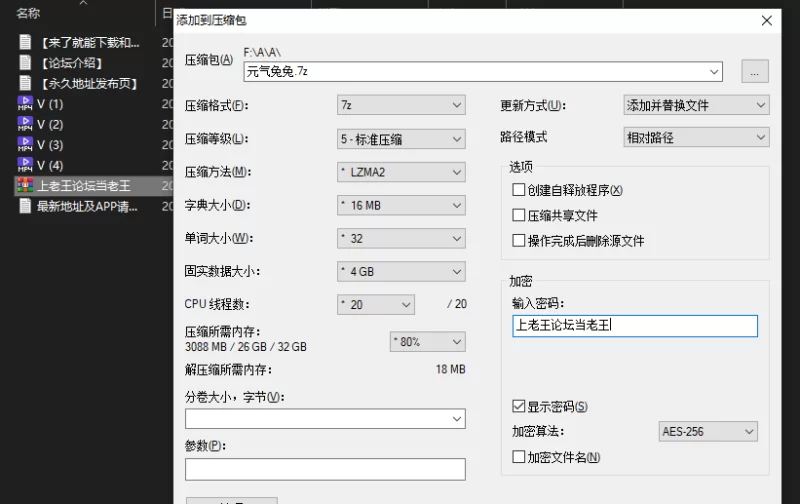Select the archive named 上老王论坛当老王

coord(84,186)
